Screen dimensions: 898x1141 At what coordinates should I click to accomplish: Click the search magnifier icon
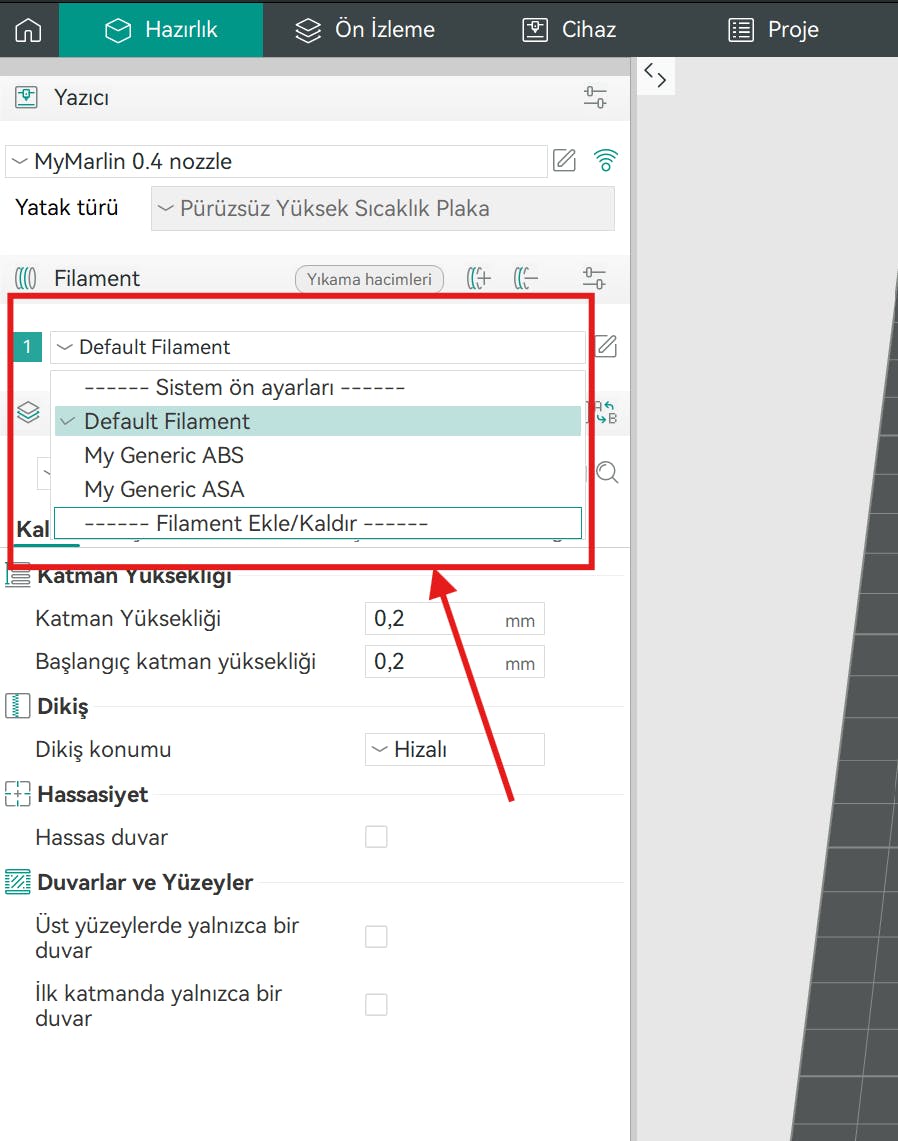coord(607,472)
